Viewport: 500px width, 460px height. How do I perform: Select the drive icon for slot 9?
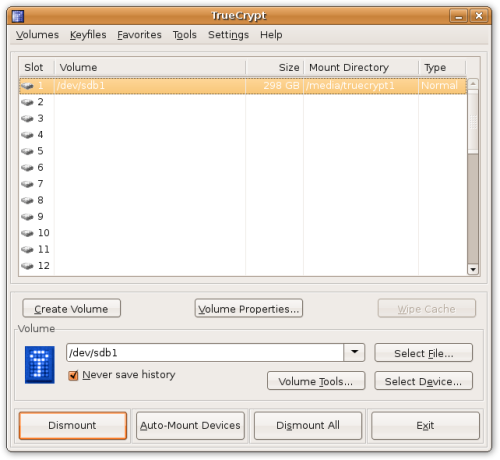coord(27,217)
